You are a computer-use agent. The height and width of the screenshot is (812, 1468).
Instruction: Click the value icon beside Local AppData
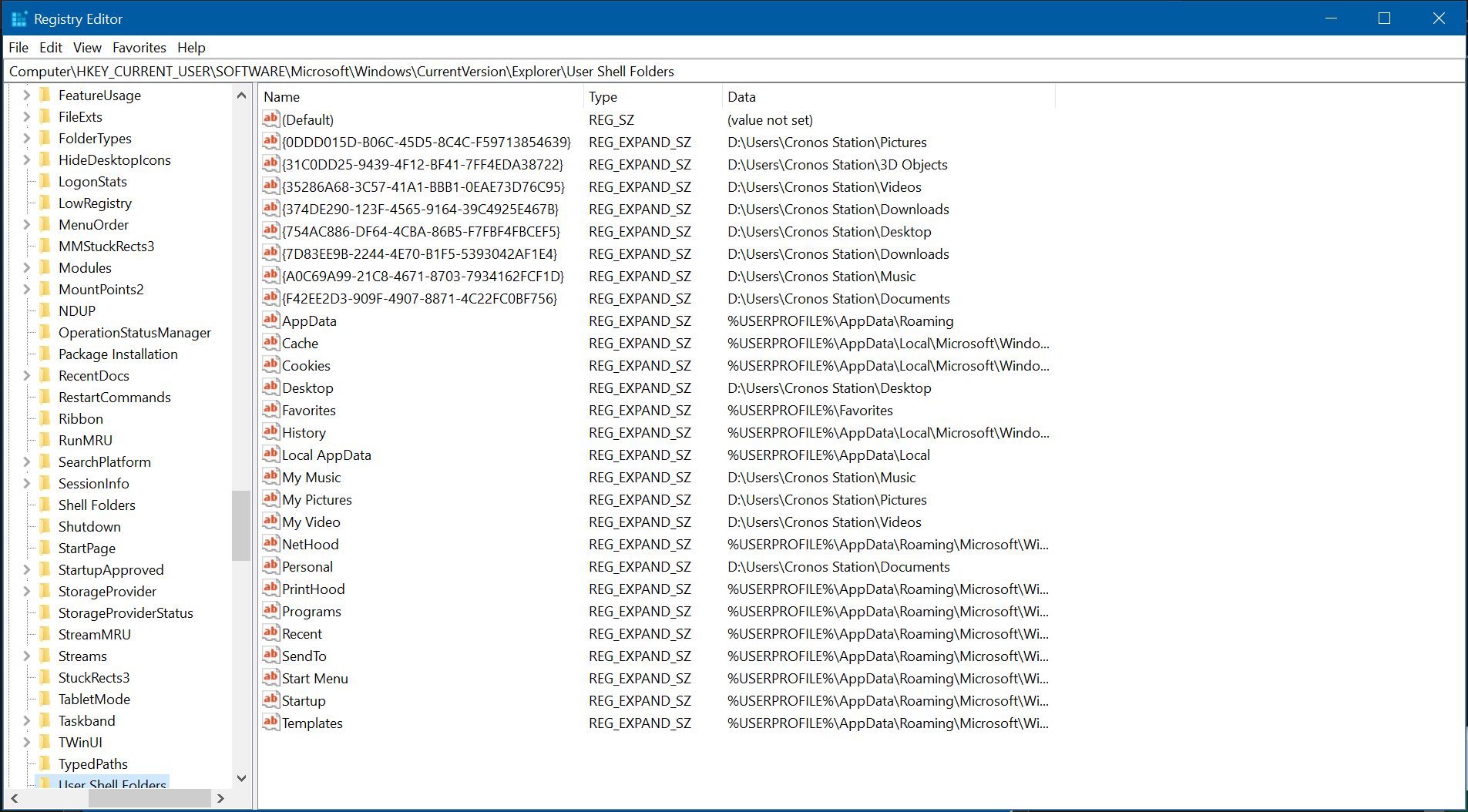pos(270,454)
